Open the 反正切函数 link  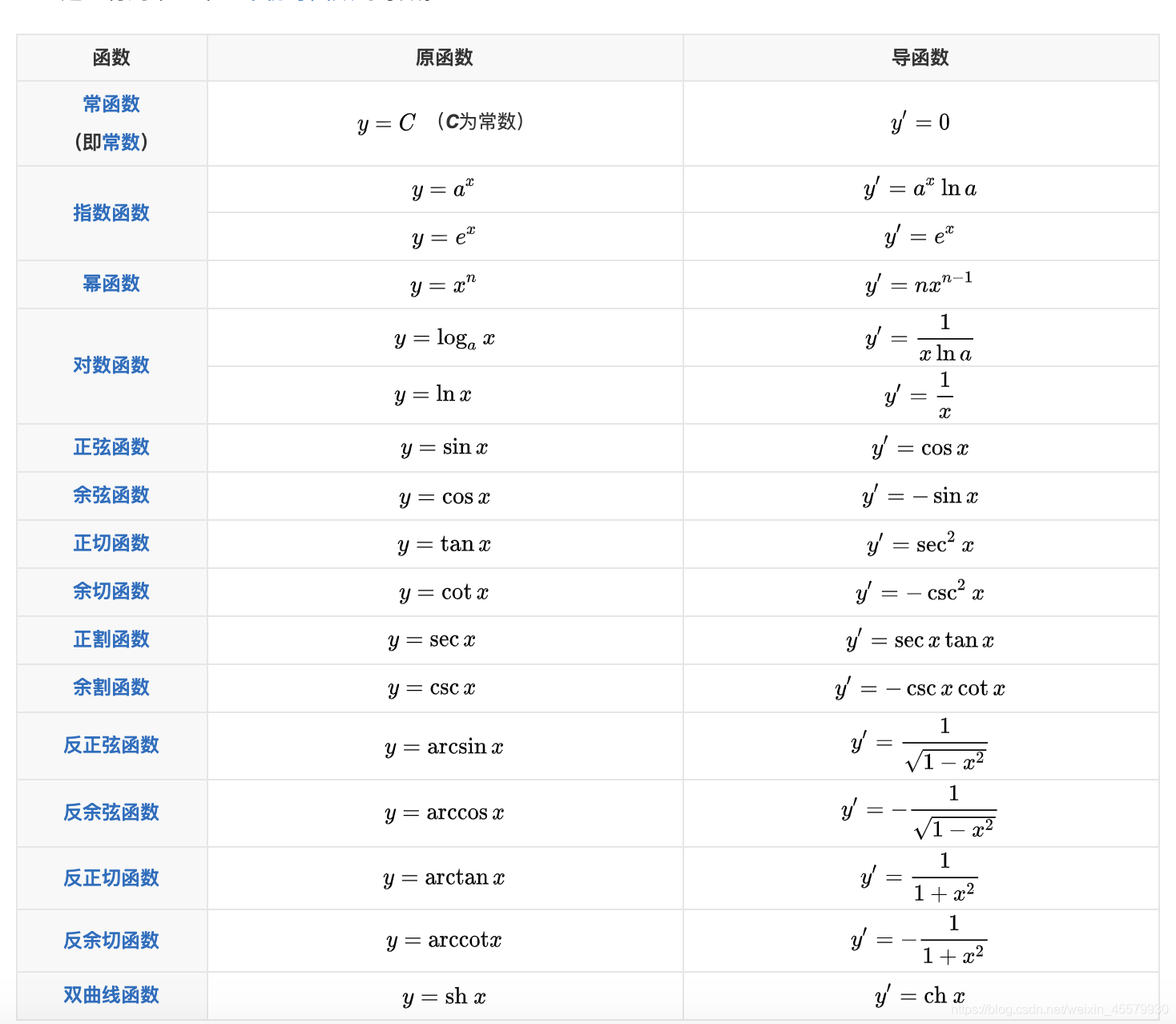click(x=111, y=878)
